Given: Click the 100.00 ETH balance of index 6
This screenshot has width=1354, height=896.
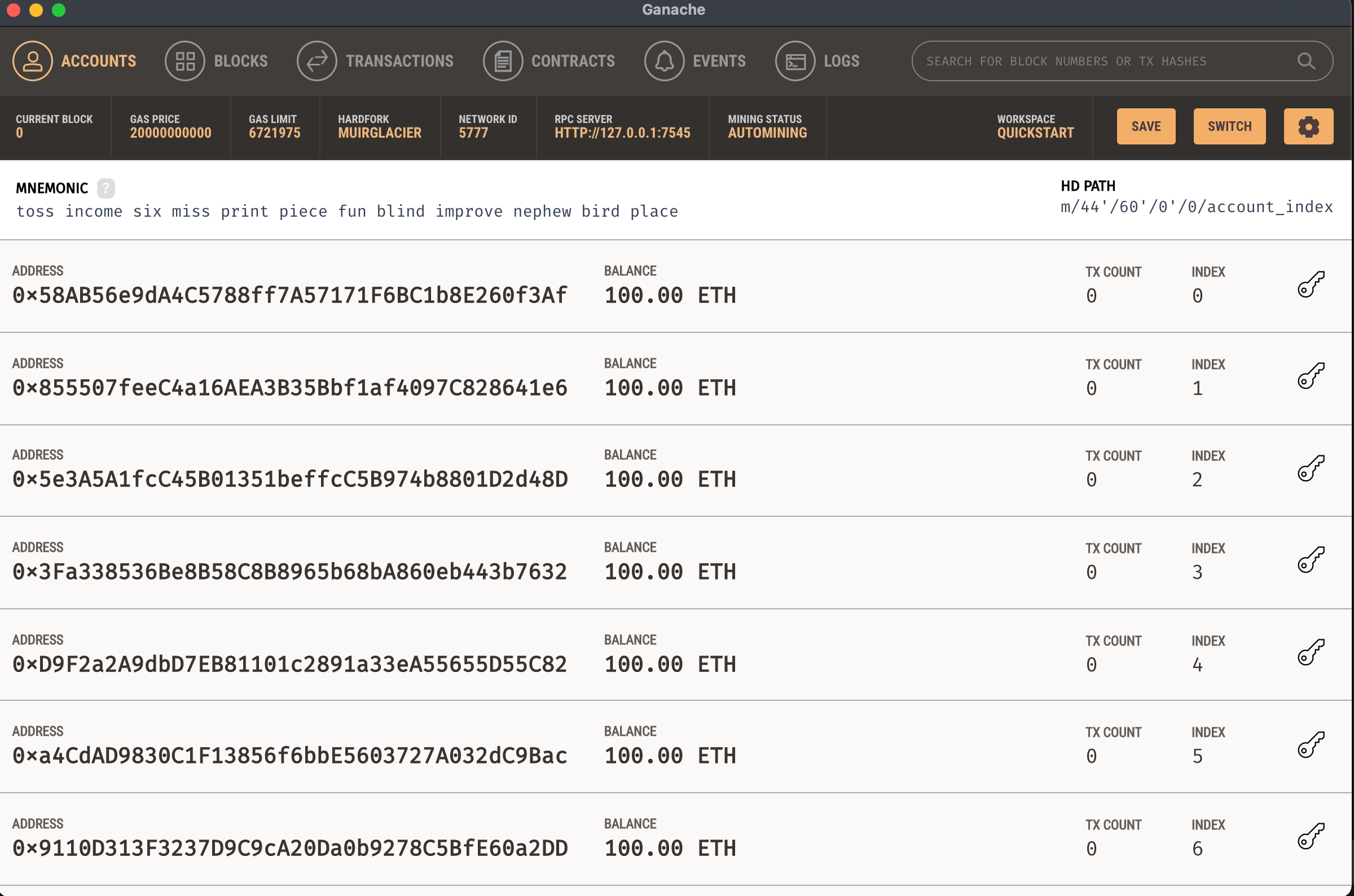Looking at the screenshot, I should point(670,849).
